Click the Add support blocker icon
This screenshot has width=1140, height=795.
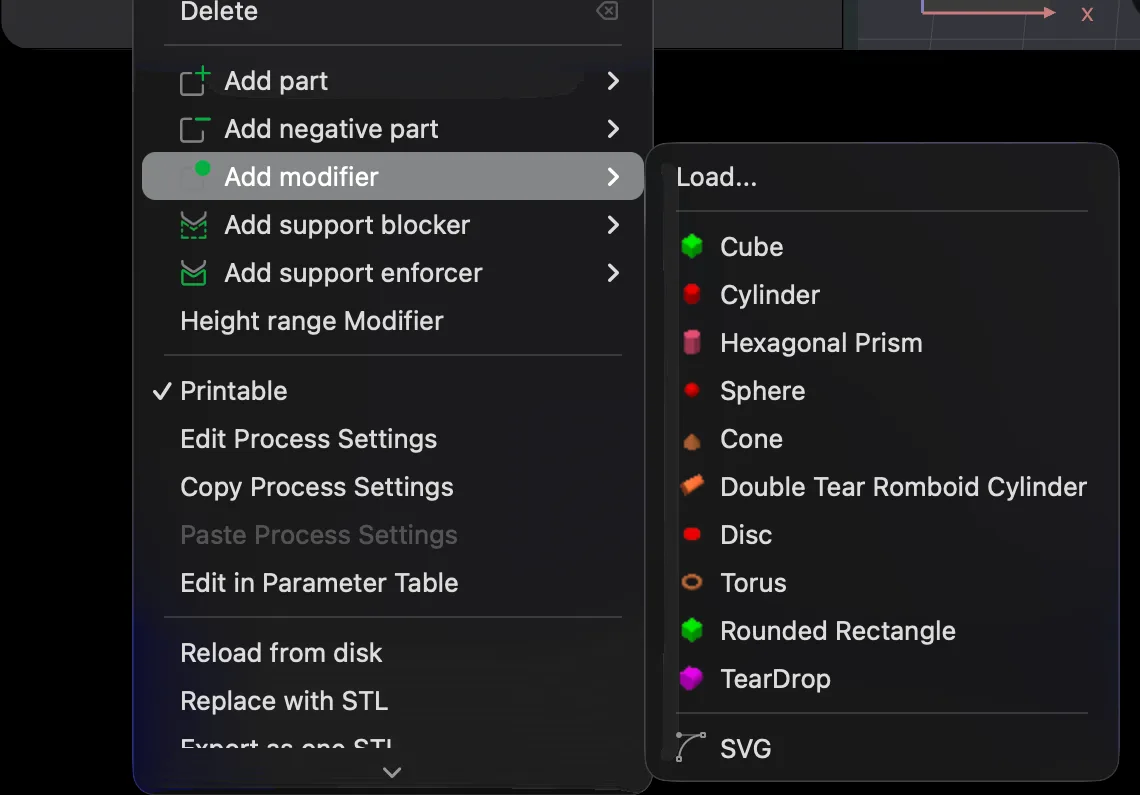click(x=193, y=225)
